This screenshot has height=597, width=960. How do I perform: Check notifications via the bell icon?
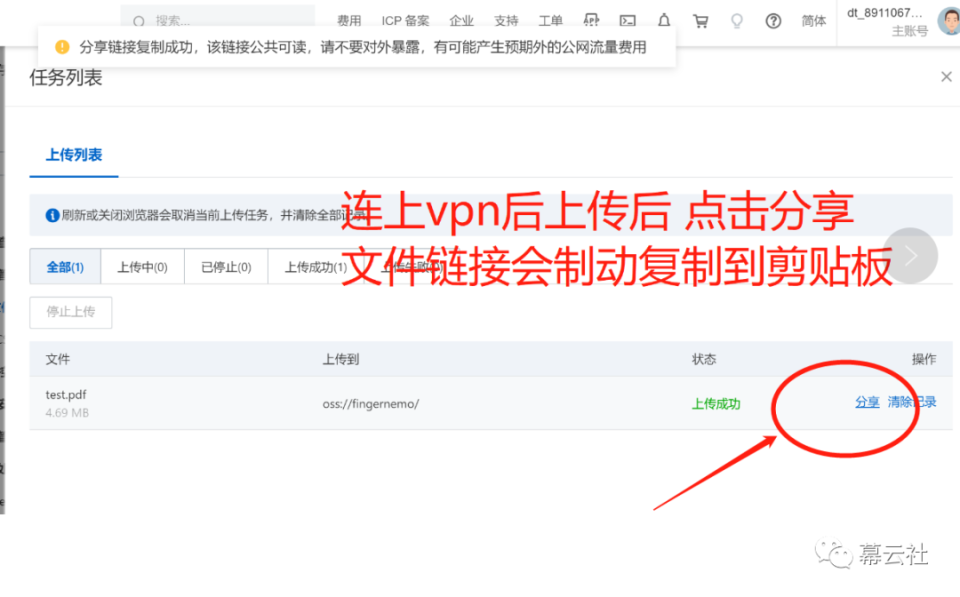(x=663, y=19)
